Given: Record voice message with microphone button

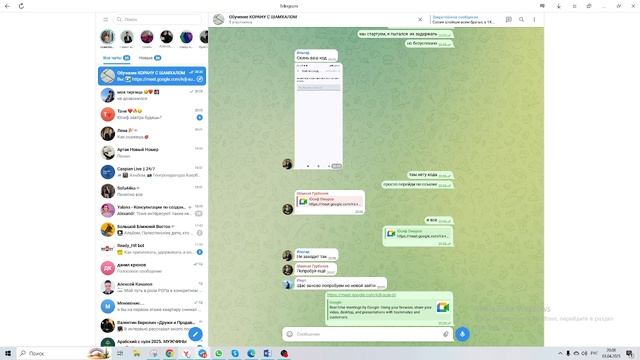Looking at the screenshot, I should click(x=462, y=334).
